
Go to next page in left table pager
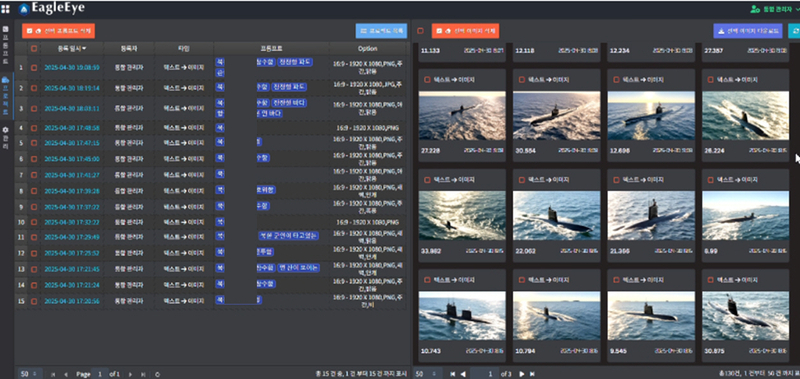(x=130, y=374)
